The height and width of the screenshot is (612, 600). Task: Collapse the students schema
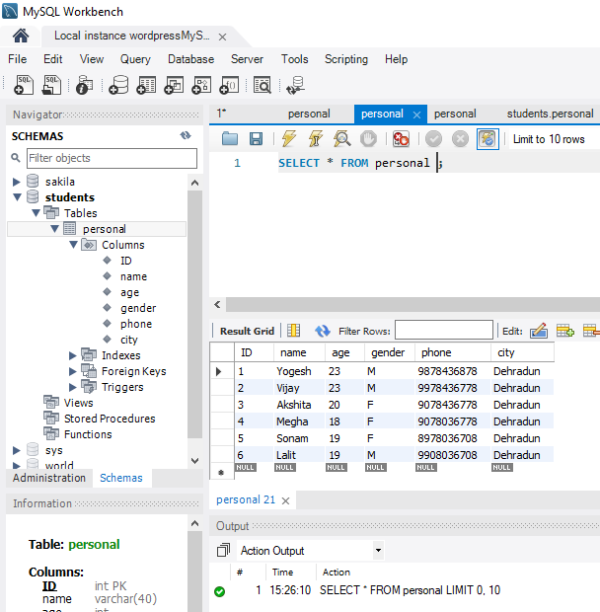click(17, 197)
